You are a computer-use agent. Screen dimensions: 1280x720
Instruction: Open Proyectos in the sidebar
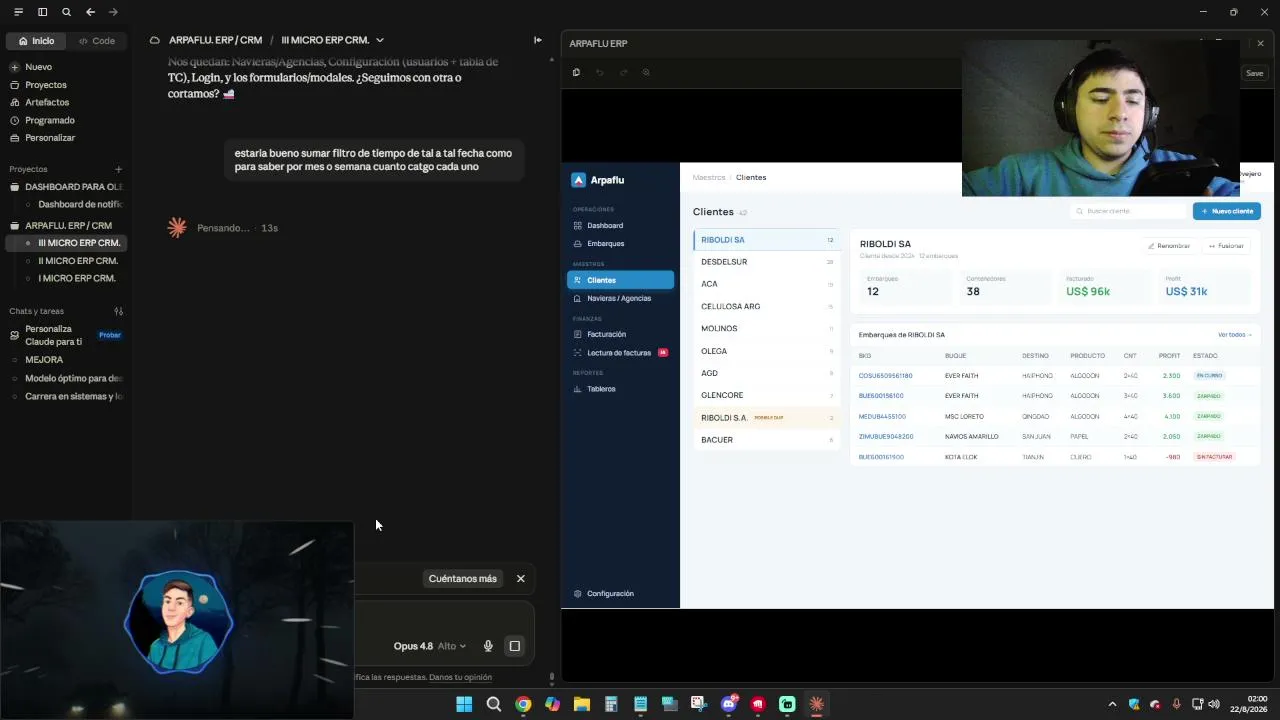click(46, 85)
